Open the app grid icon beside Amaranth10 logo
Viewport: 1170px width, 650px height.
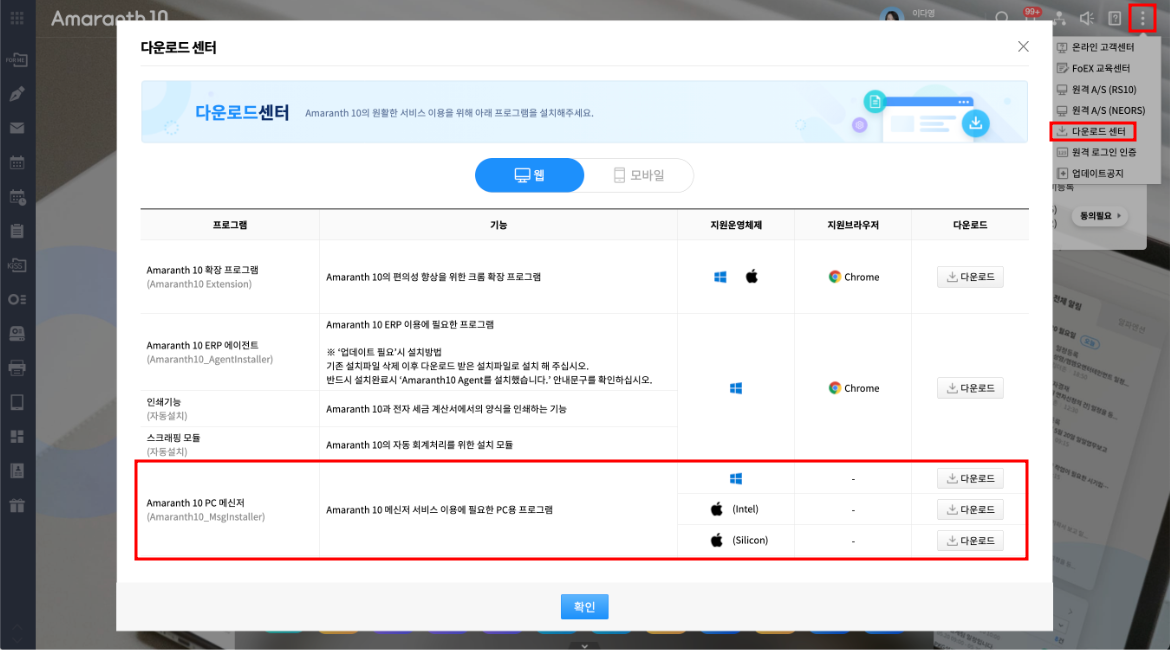[x=18, y=18]
